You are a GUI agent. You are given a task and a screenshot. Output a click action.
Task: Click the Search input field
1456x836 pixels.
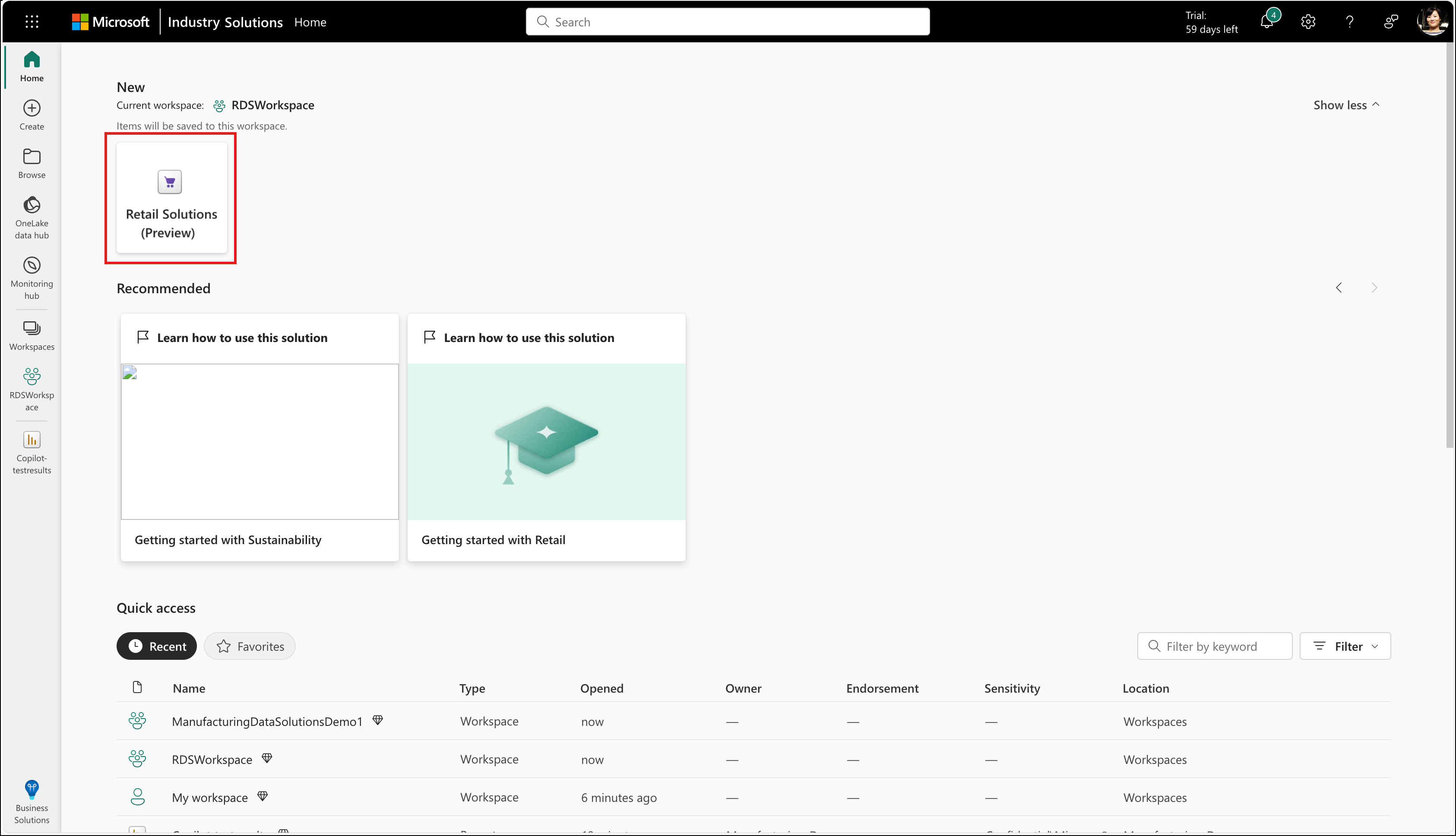[x=728, y=22]
